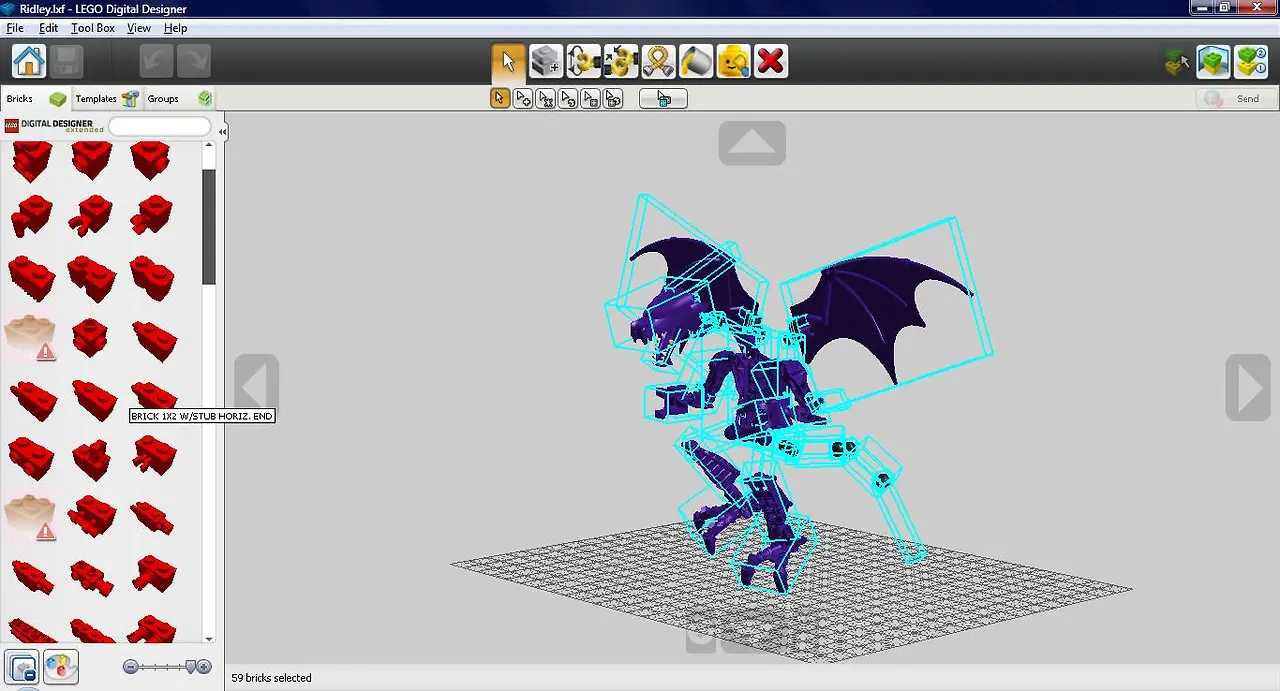Image resolution: width=1280 pixels, height=691 pixels.
Task: Choose the connected selection sub-tool
Action: point(546,98)
